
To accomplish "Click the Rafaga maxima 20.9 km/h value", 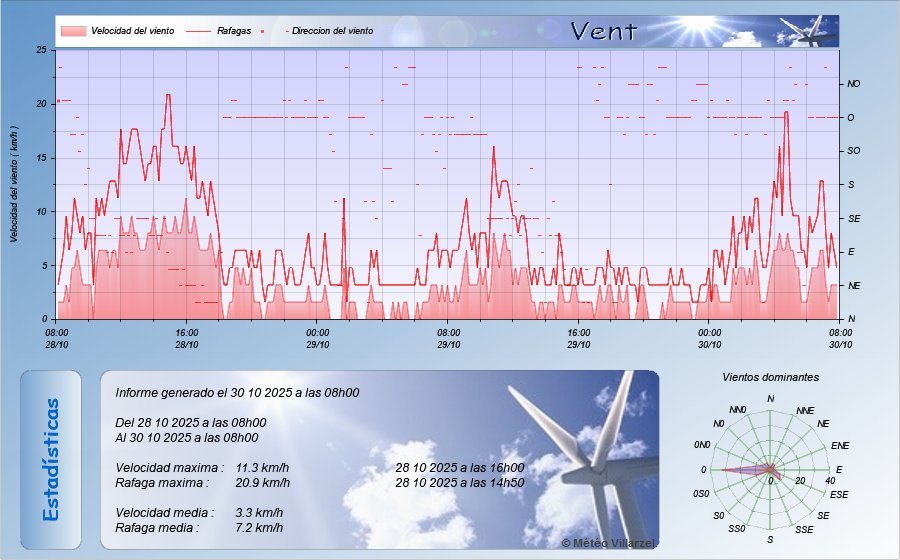I will (x=262, y=482).
